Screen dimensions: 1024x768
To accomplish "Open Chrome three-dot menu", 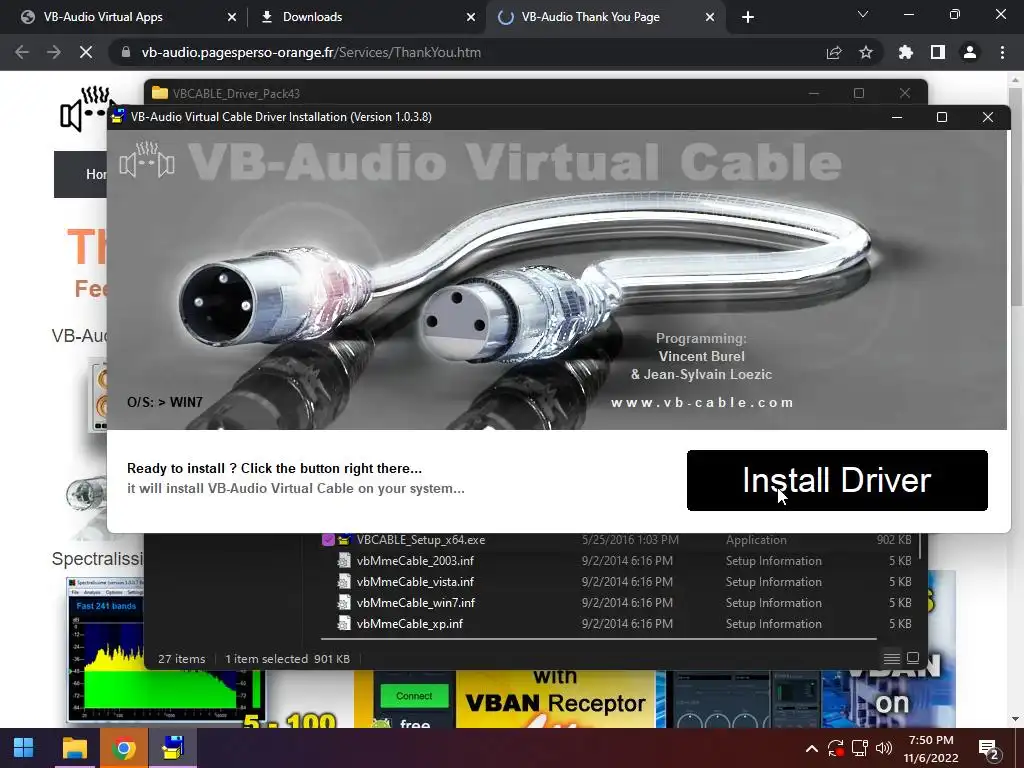I will [1002, 52].
